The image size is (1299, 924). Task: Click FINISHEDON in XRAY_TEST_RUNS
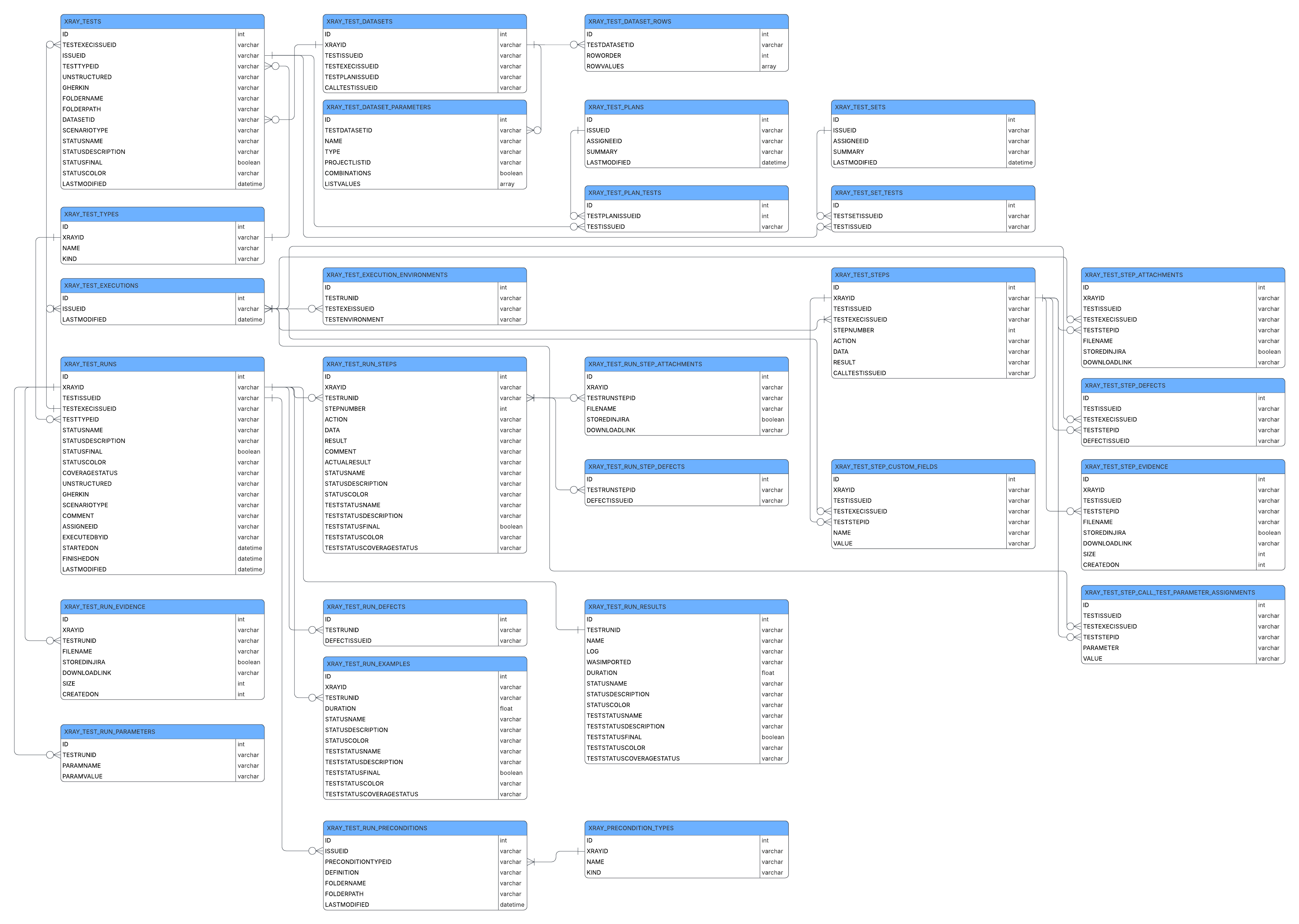pyautogui.click(x=162, y=559)
